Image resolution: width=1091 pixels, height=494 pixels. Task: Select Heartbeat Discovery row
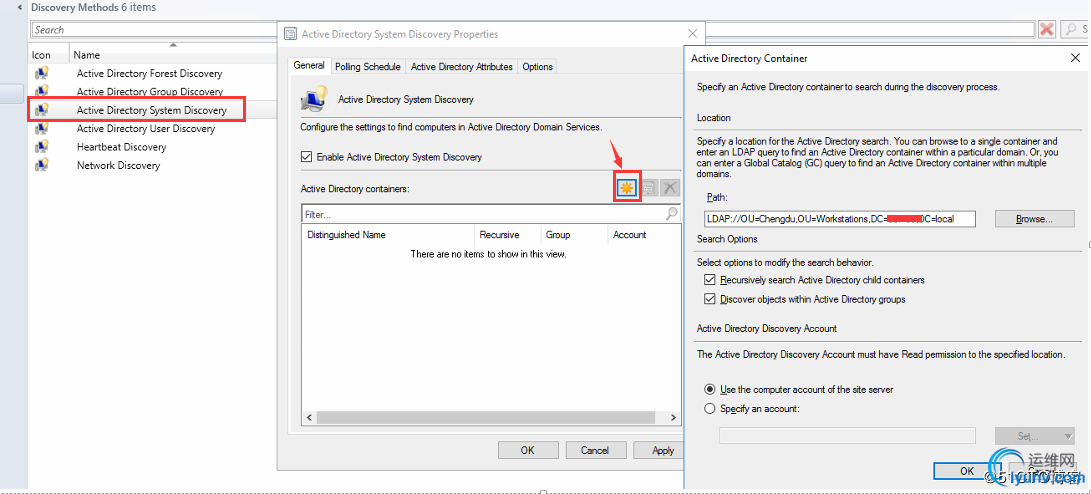click(153, 147)
